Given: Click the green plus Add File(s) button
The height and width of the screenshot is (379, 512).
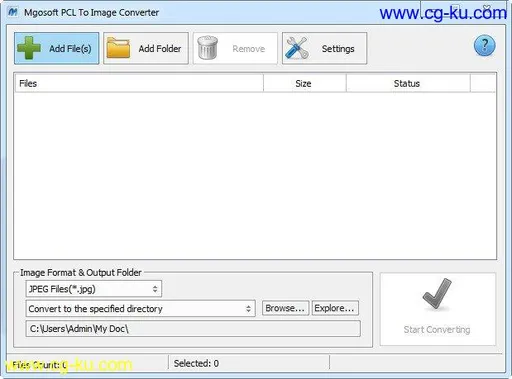Looking at the screenshot, I should tap(57, 48).
